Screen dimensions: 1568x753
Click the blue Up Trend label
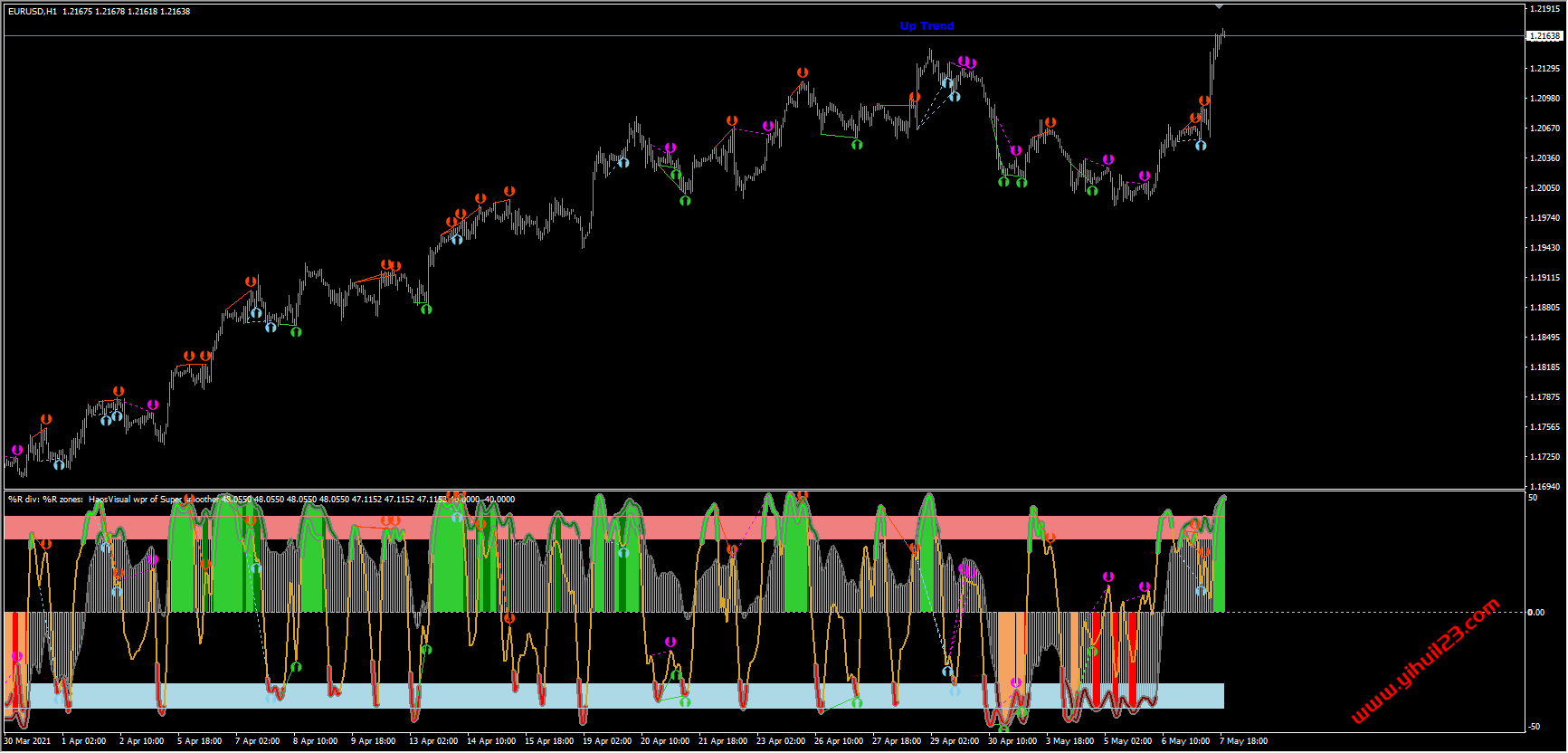927,26
